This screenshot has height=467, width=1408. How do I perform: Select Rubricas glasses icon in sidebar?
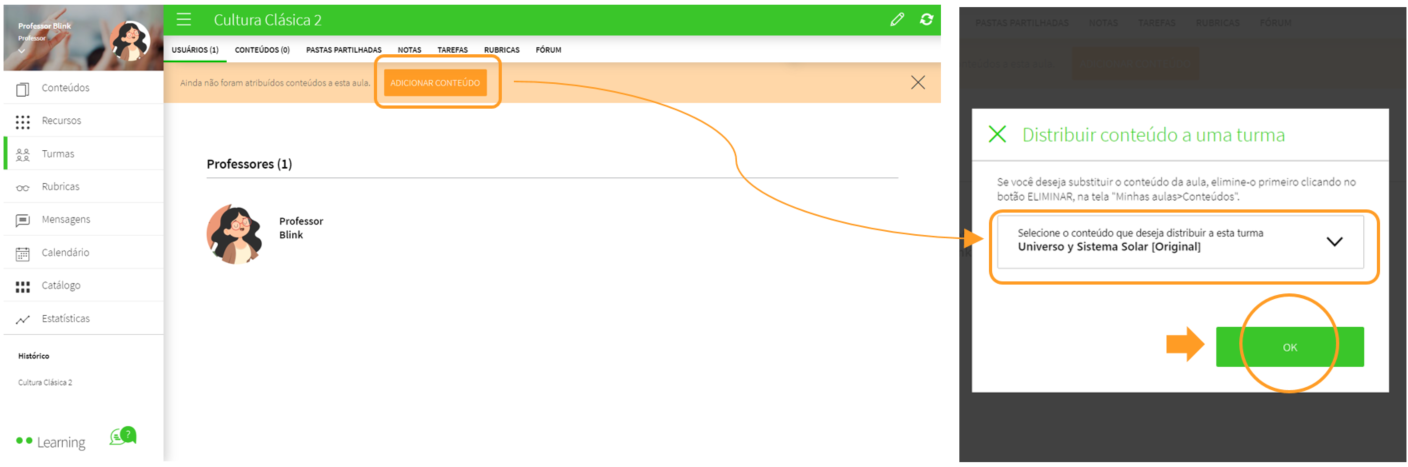[23, 187]
